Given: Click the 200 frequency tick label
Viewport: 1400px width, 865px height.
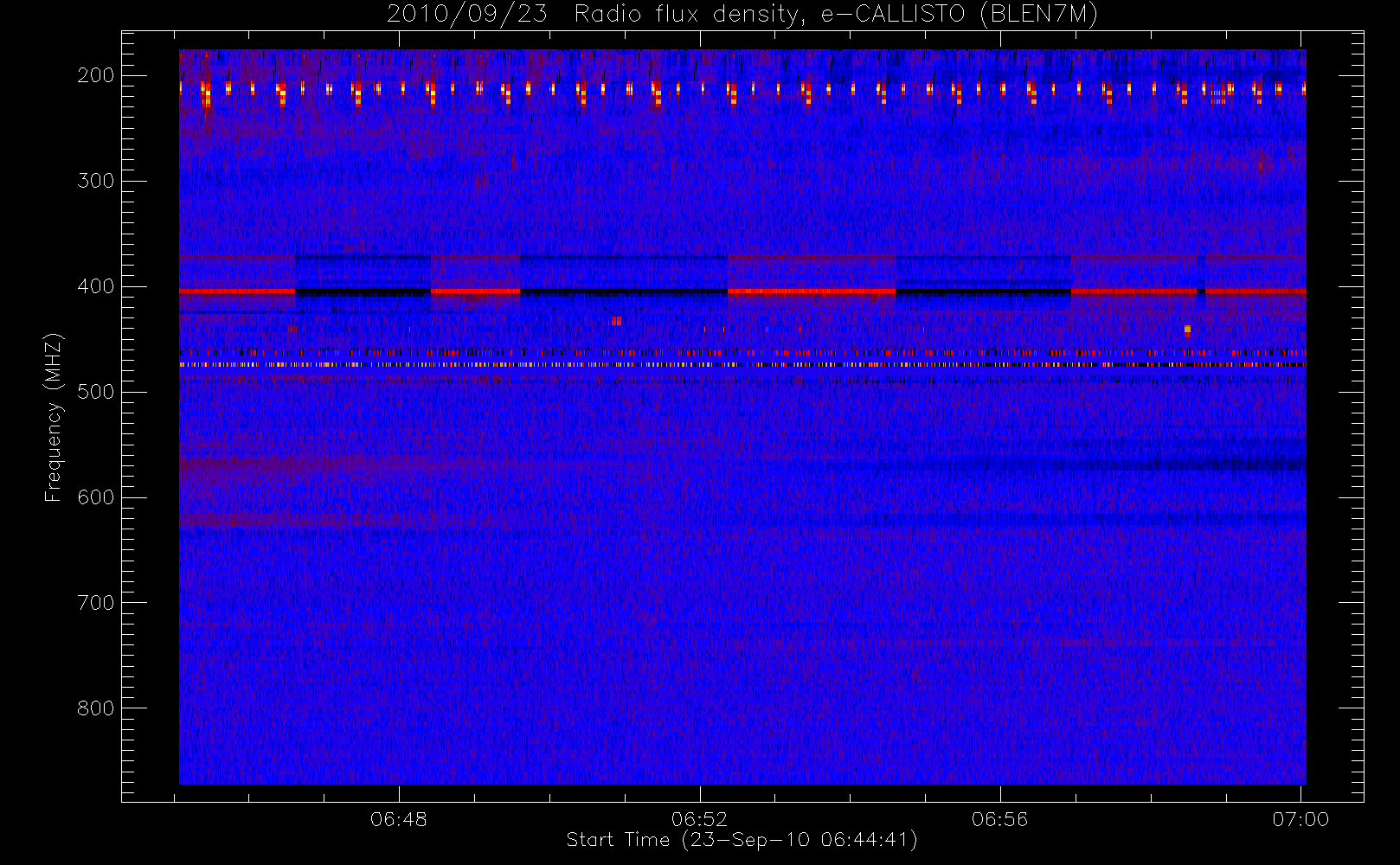Looking at the screenshot, I should pos(95,75).
